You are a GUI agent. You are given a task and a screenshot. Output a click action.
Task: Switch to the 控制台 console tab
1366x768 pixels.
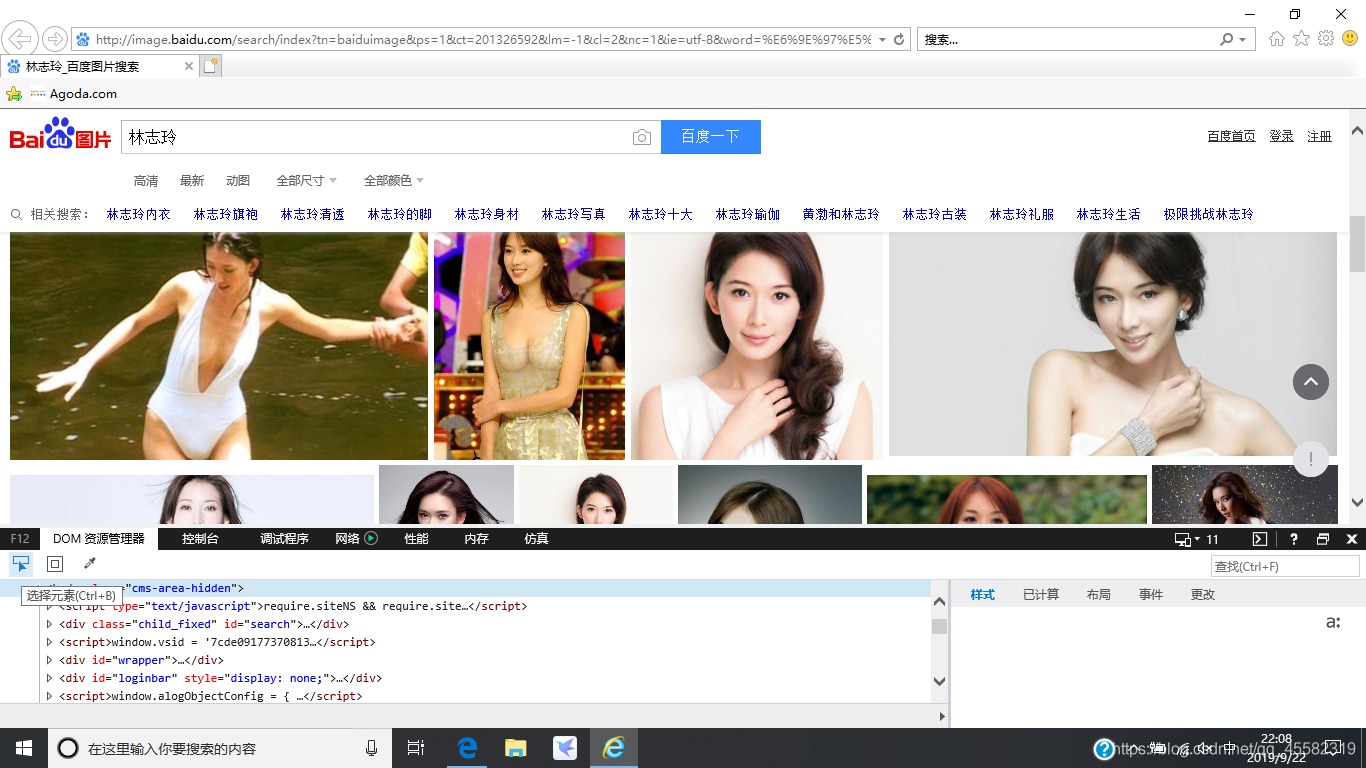coord(200,539)
